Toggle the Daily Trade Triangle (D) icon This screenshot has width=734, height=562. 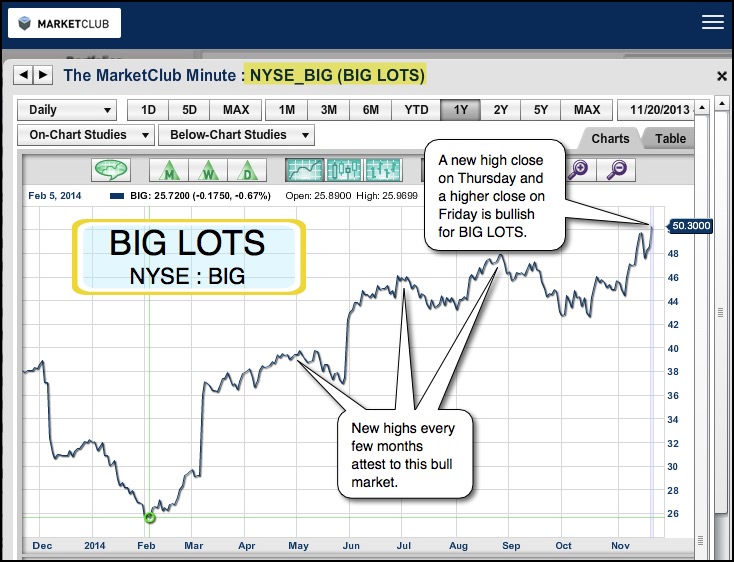click(247, 170)
